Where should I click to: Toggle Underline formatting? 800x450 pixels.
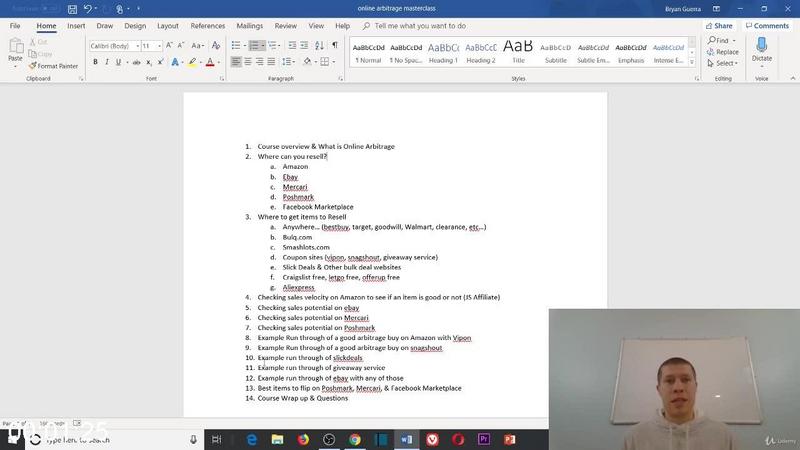[x=118, y=62]
